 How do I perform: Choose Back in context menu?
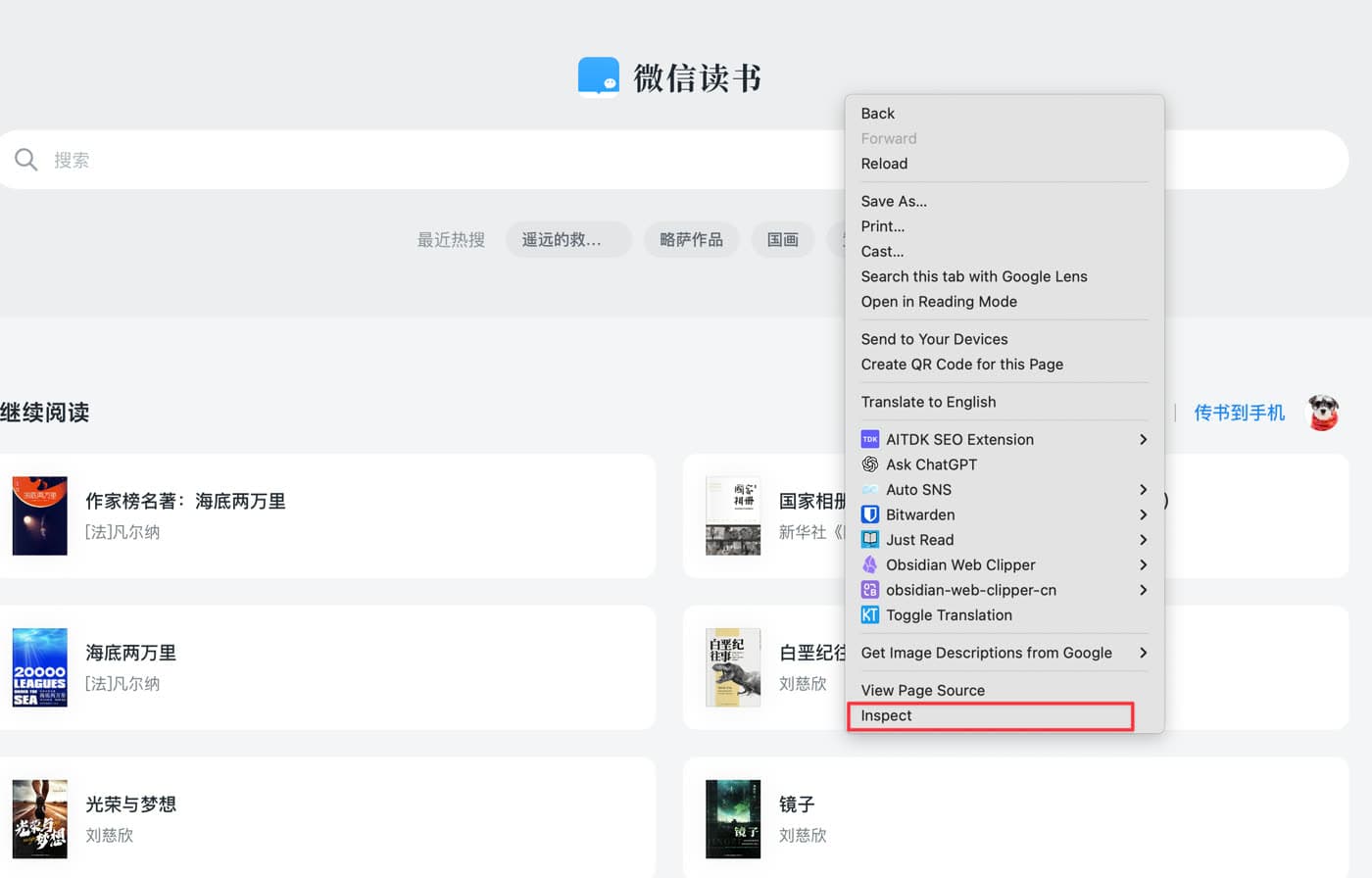tap(1004, 114)
